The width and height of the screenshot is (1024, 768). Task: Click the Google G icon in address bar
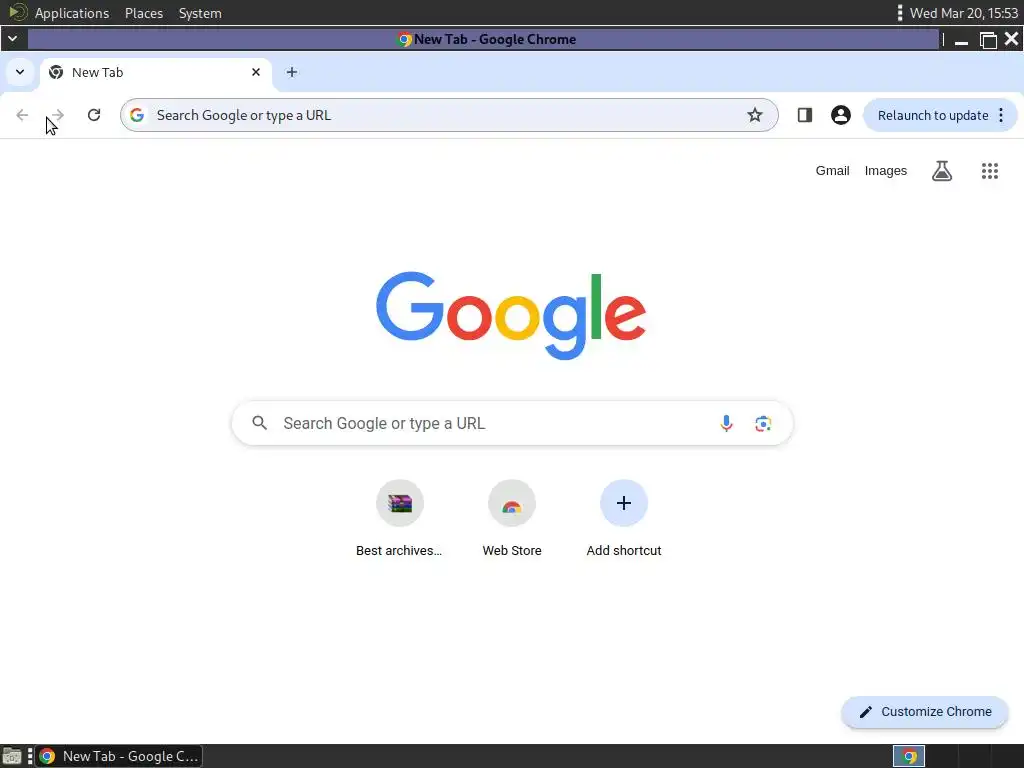[x=136, y=115]
